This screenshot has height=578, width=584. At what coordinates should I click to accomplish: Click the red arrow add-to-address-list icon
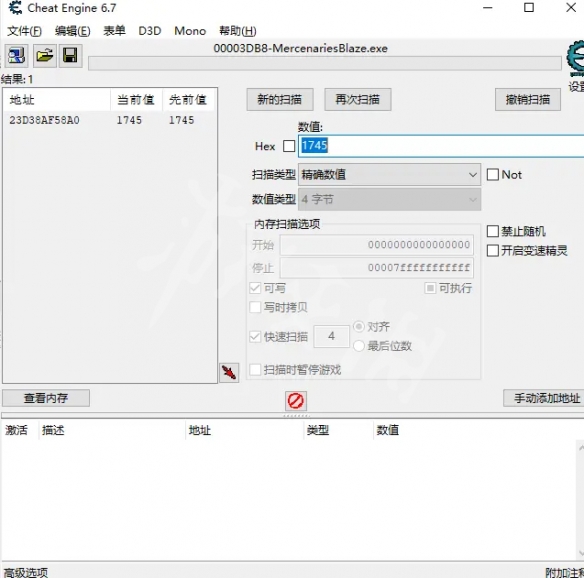pyautogui.click(x=229, y=372)
